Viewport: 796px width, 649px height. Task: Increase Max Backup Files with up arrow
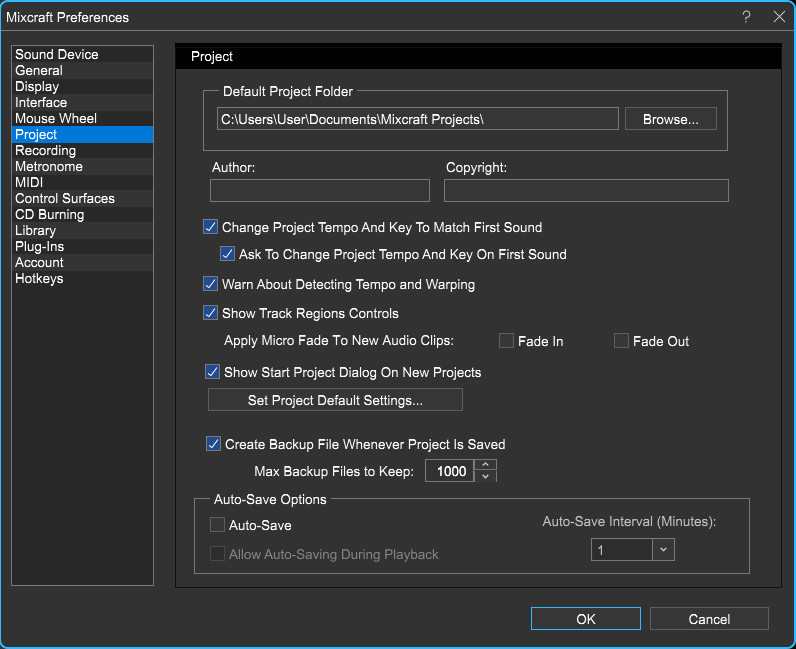[486, 465]
